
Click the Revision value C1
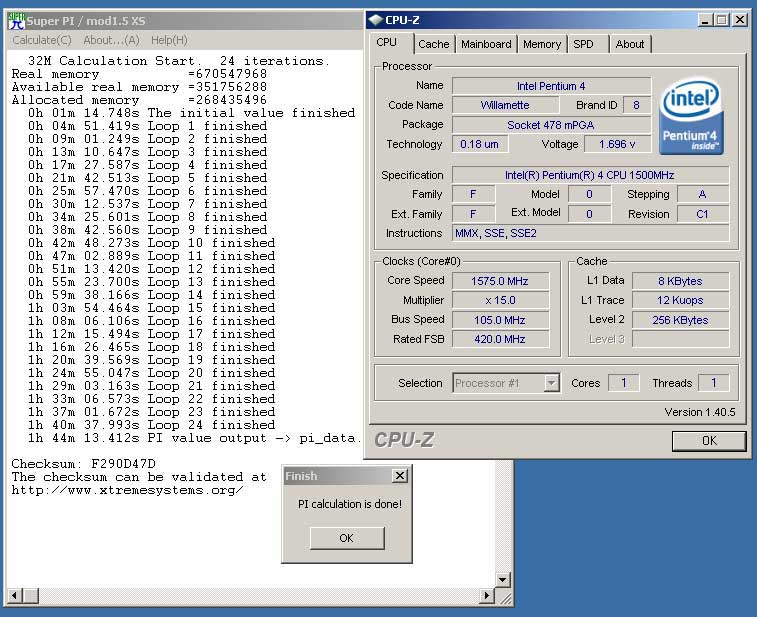pyautogui.click(x=702, y=214)
